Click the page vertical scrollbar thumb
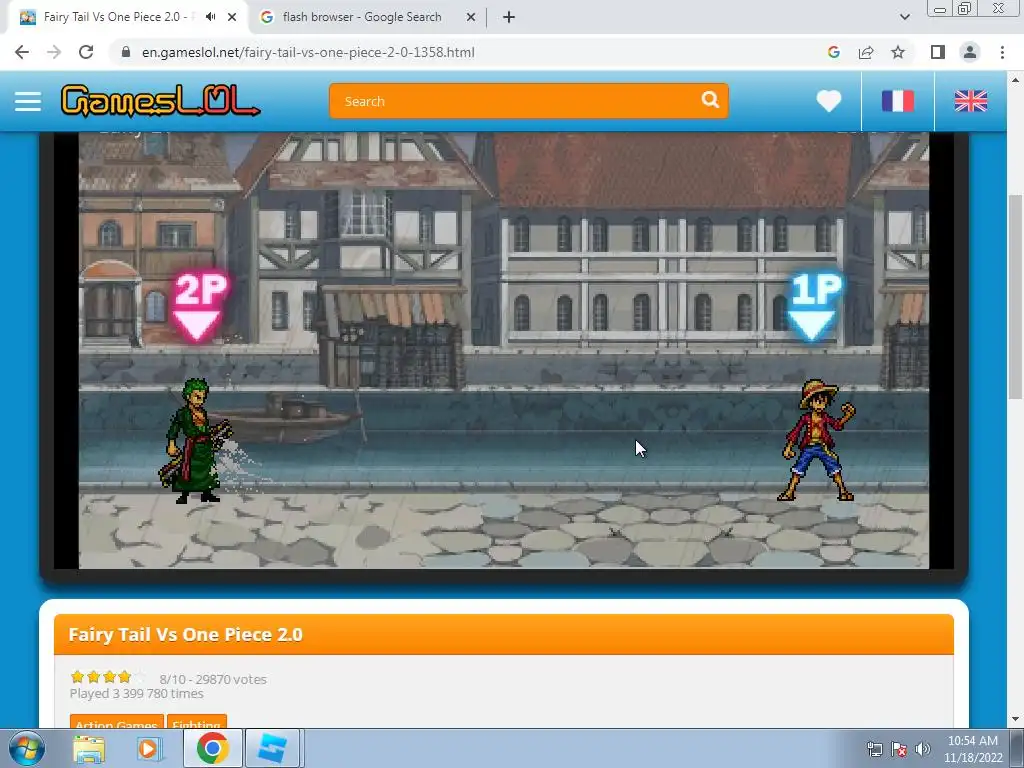This screenshot has height=768, width=1024. [1015, 297]
